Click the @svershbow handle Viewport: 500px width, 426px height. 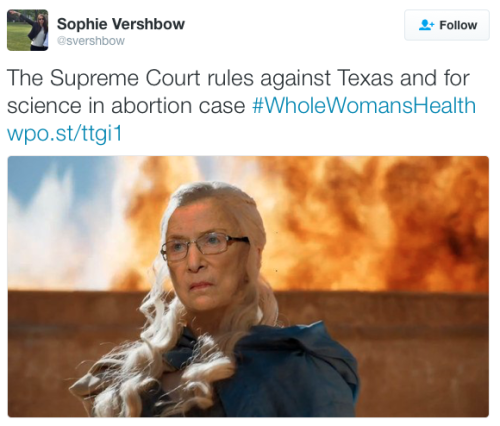point(91,41)
